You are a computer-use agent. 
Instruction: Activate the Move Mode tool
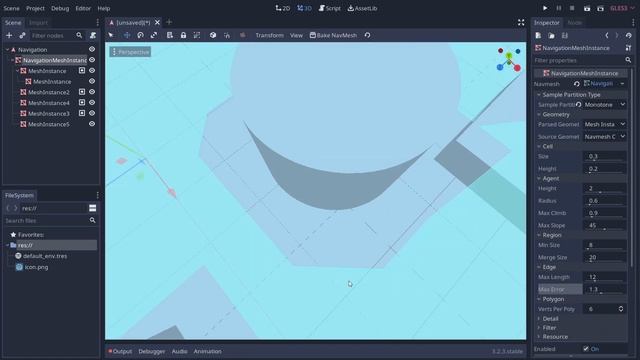127,36
